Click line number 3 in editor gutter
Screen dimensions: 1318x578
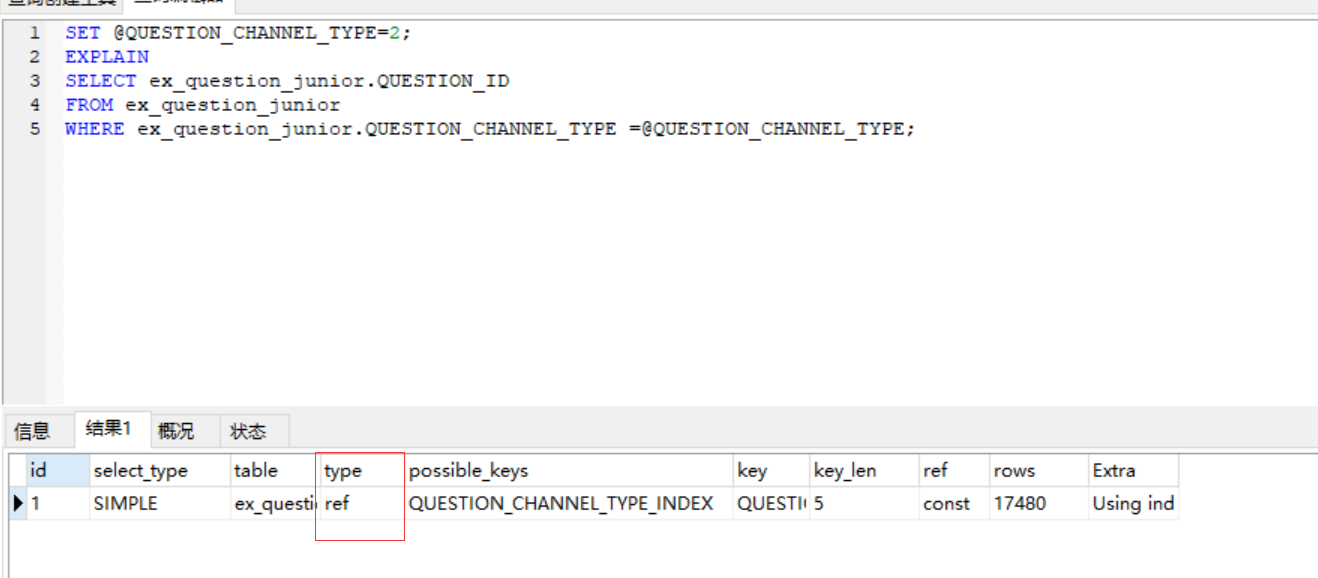coord(35,81)
